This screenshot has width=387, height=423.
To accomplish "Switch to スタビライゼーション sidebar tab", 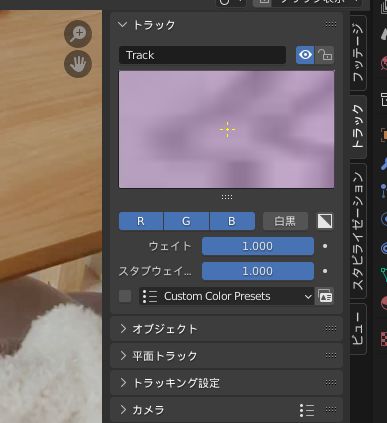I will (358, 231).
